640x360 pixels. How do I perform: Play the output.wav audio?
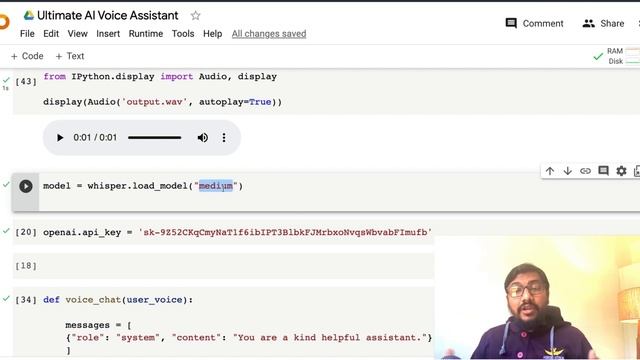60,138
